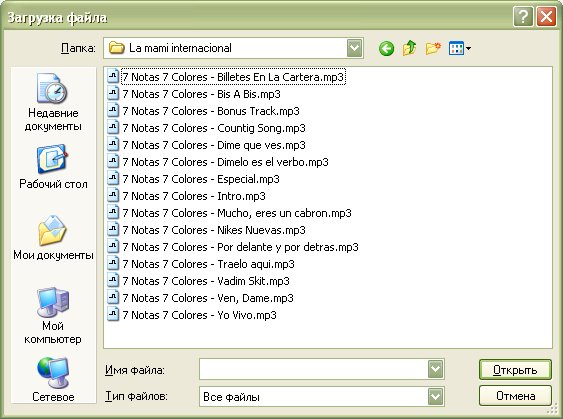Viewport: 563px width, 419px height.
Task: Select file name Countig Song.mp3
Action: [x=214, y=128]
